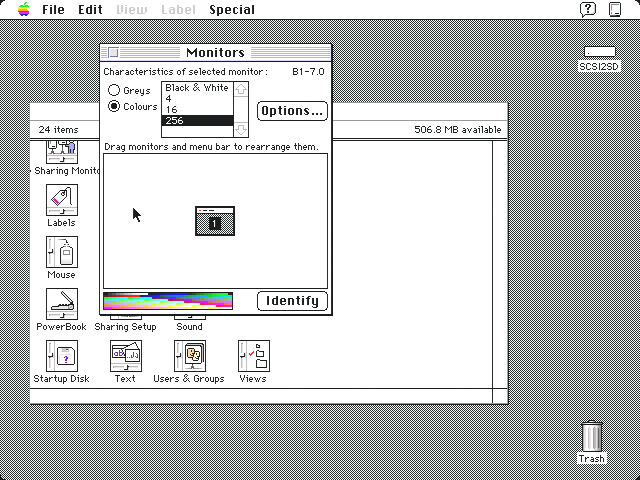Click the Control Panels window size box

500,396
